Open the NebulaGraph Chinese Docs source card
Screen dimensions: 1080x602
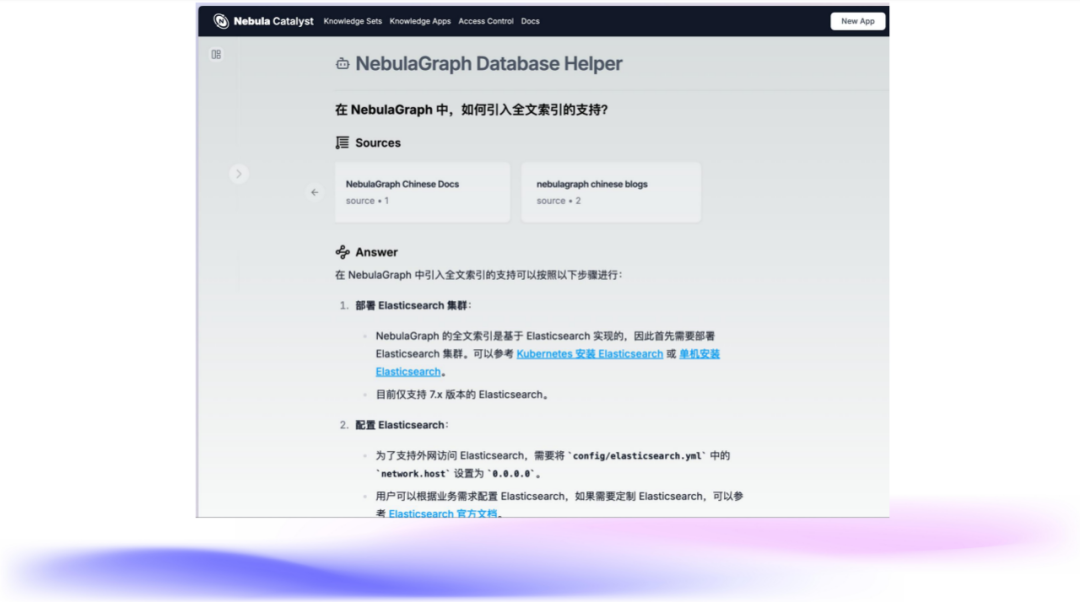point(422,192)
